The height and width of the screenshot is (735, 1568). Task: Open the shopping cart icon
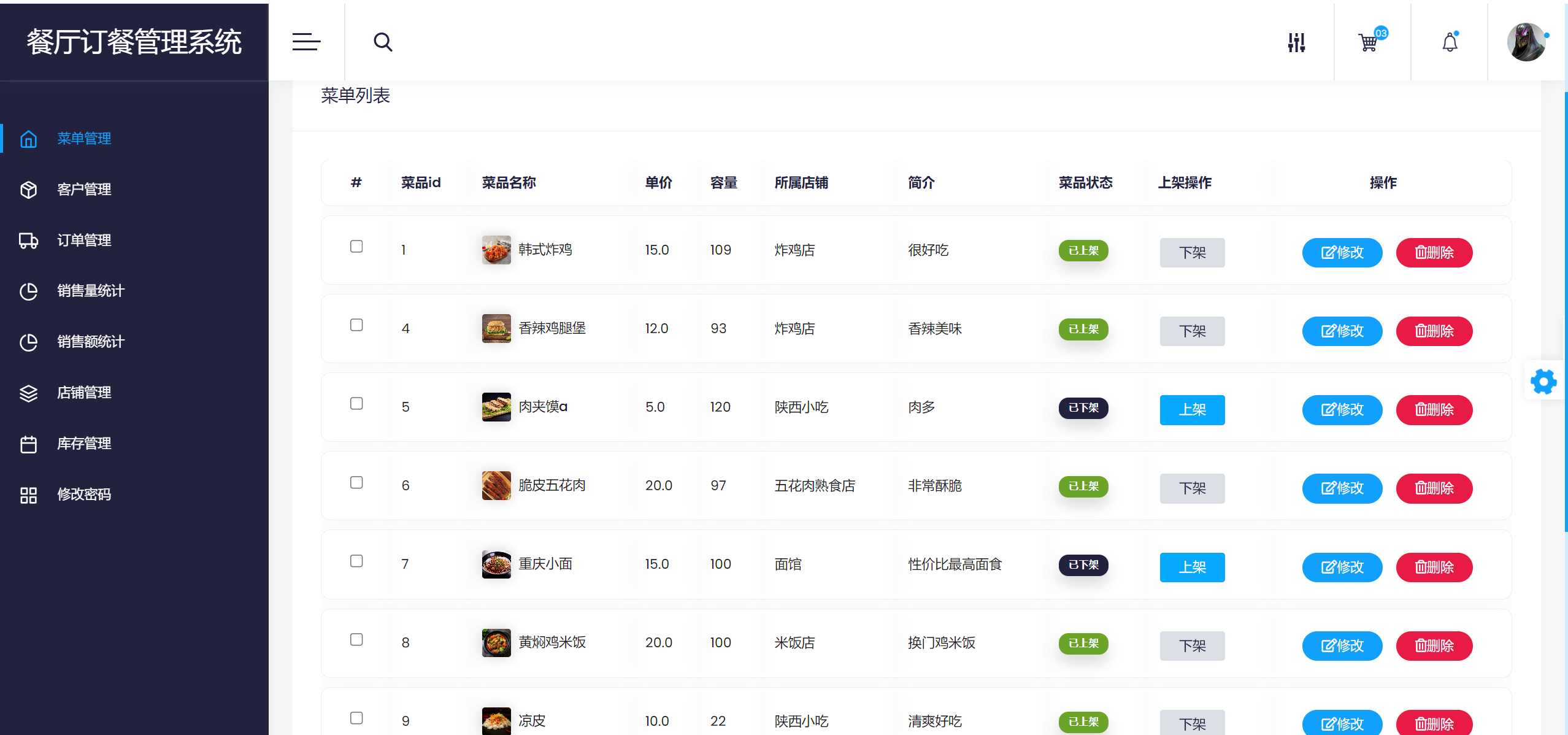click(x=1369, y=42)
